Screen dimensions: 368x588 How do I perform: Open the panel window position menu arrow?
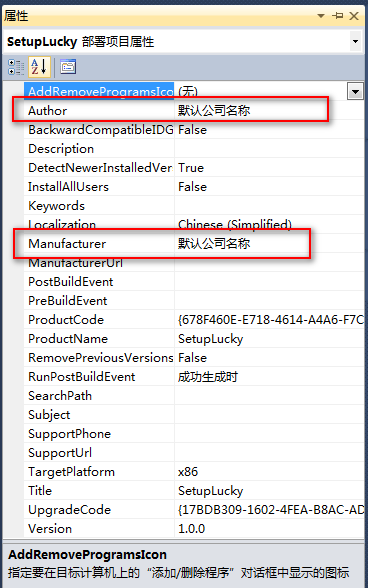[x=321, y=16]
